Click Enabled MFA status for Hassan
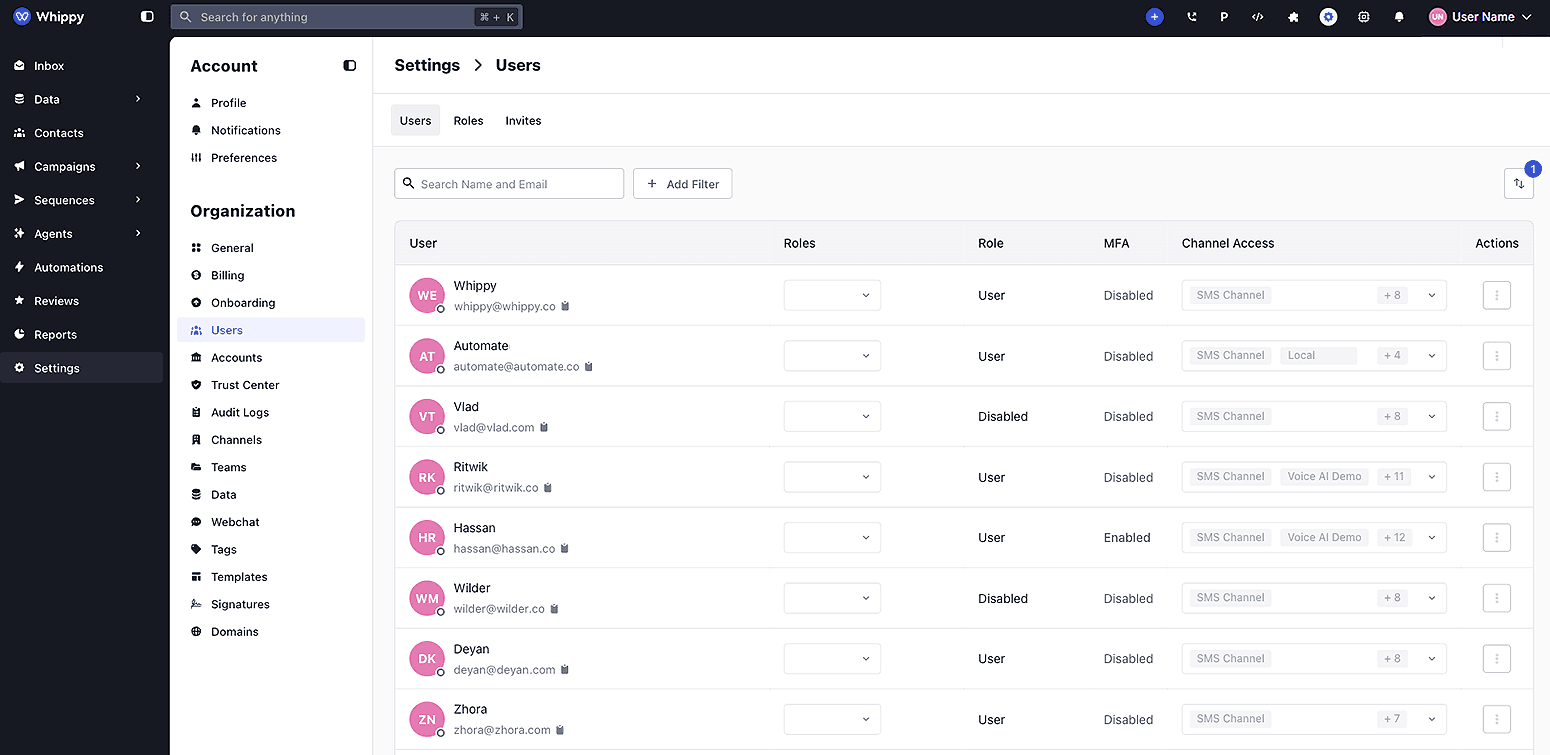 (1126, 537)
